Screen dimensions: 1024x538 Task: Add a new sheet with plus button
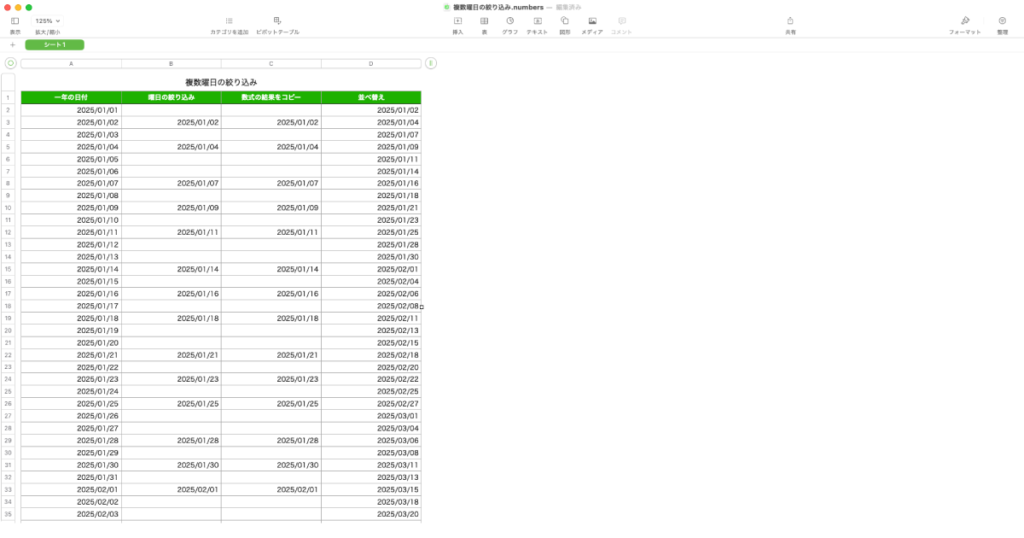(x=12, y=45)
